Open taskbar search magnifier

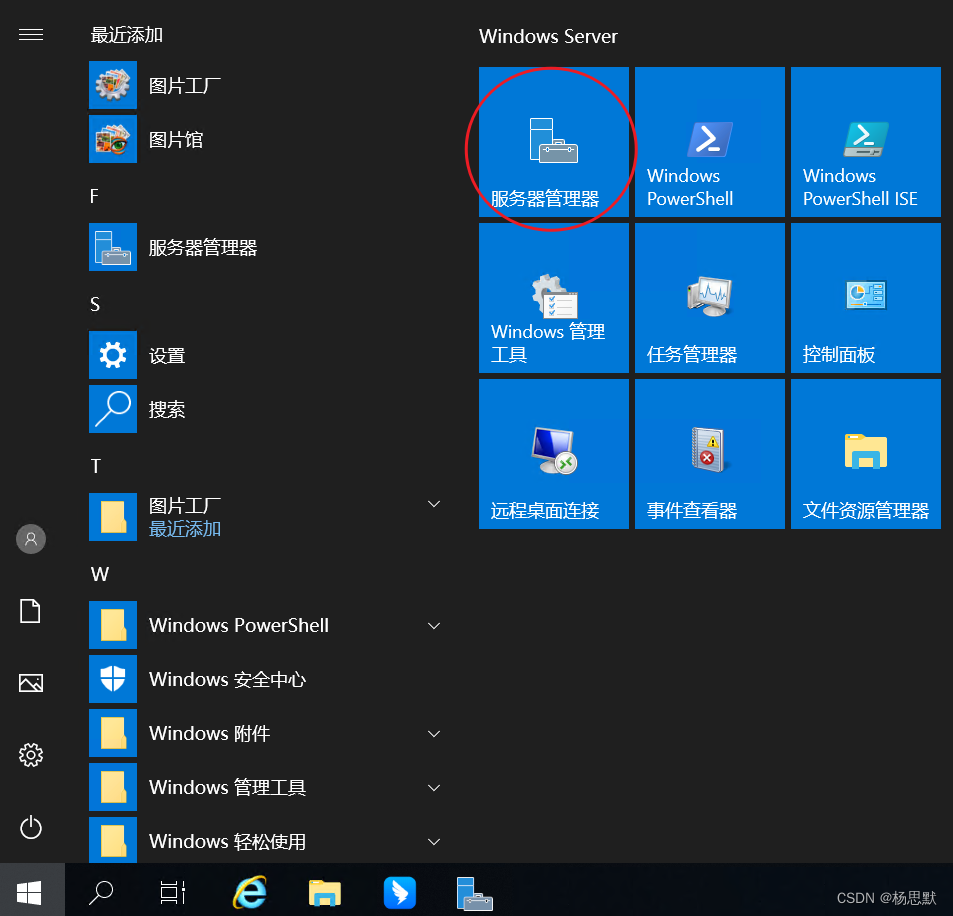click(101, 892)
